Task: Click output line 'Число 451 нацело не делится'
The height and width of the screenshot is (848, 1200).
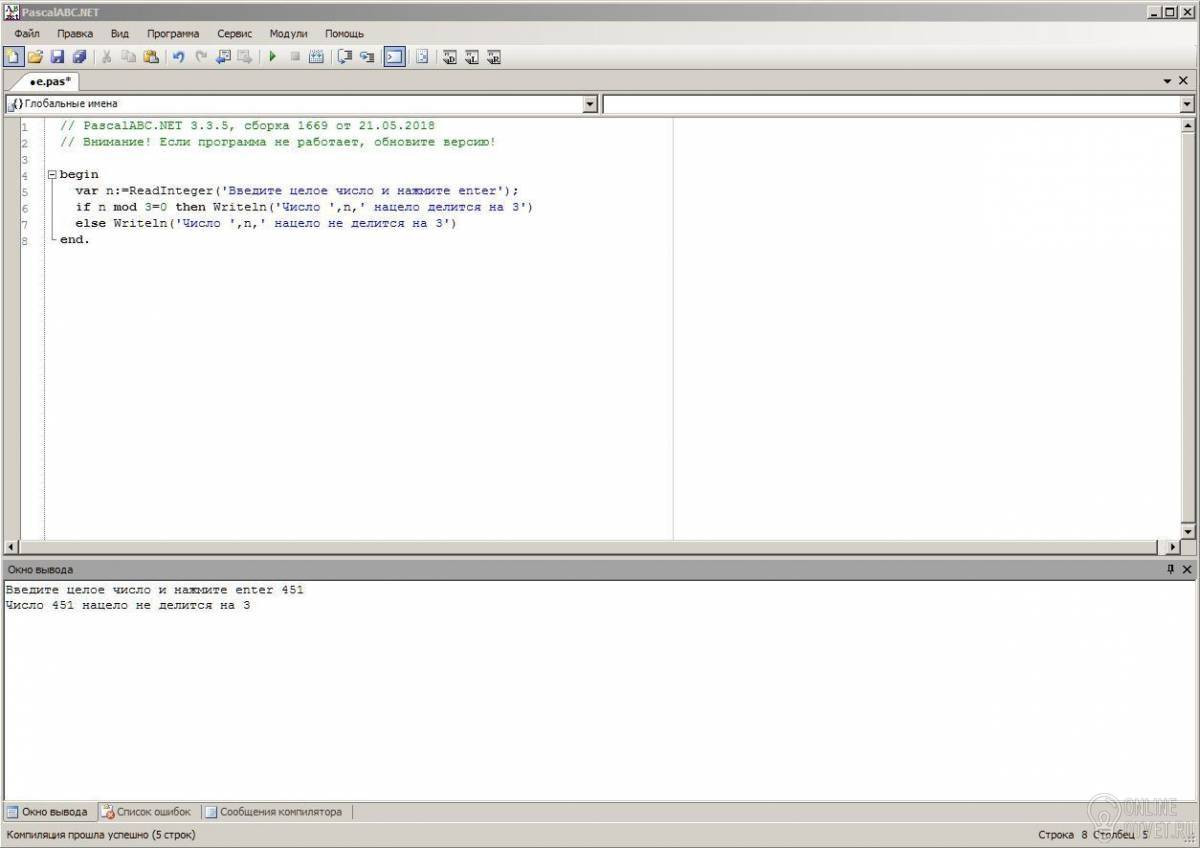Action: click(x=128, y=605)
